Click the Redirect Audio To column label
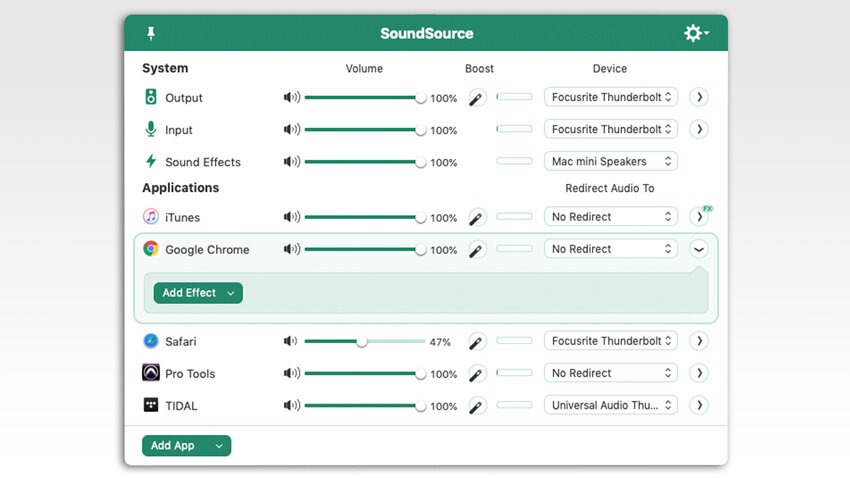The height and width of the screenshot is (478, 850). coord(610,188)
